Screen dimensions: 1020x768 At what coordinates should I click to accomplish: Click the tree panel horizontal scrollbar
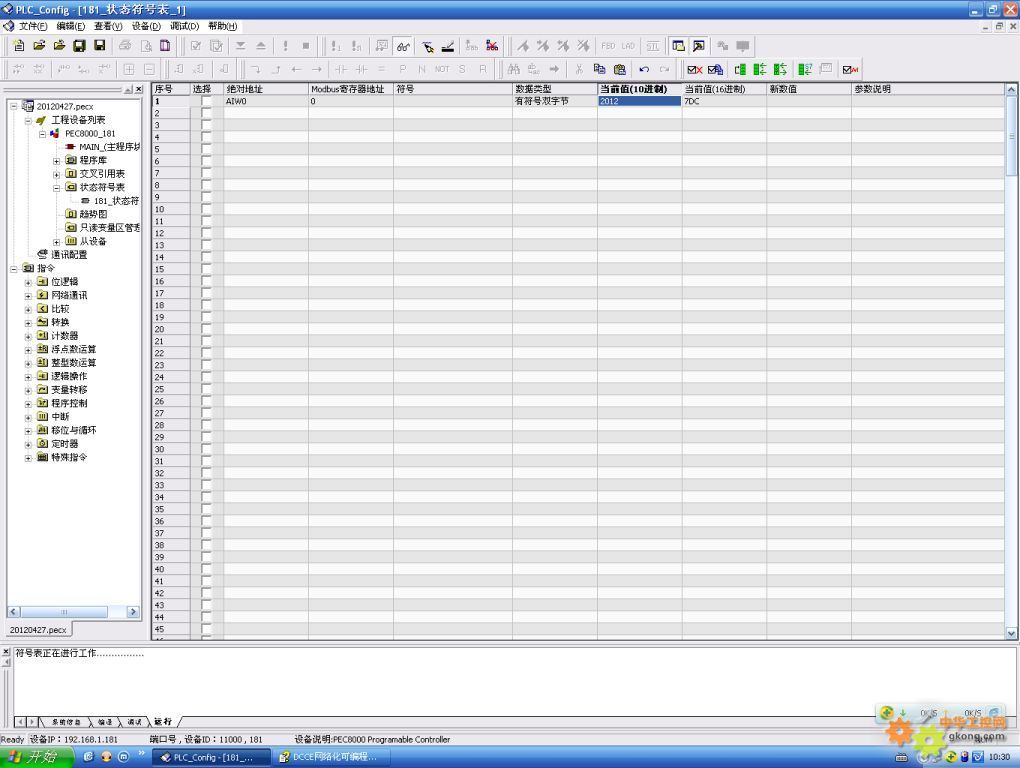[74, 611]
